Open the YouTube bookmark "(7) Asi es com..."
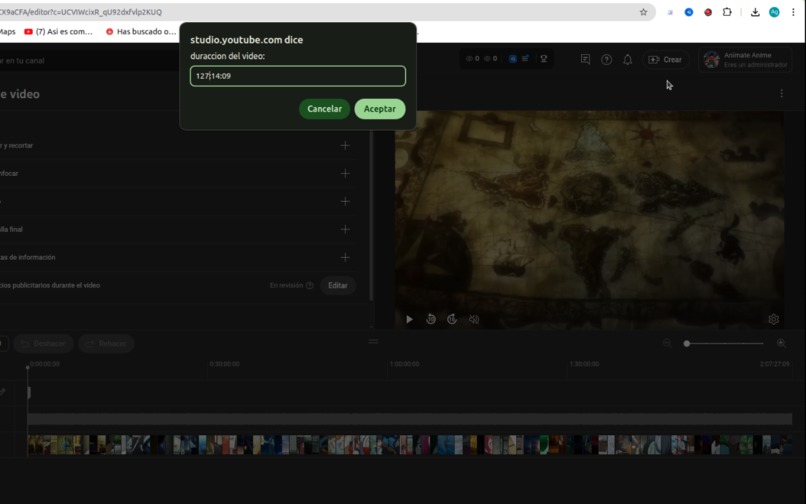This screenshot has height=504, width=806. pos(59,31)
